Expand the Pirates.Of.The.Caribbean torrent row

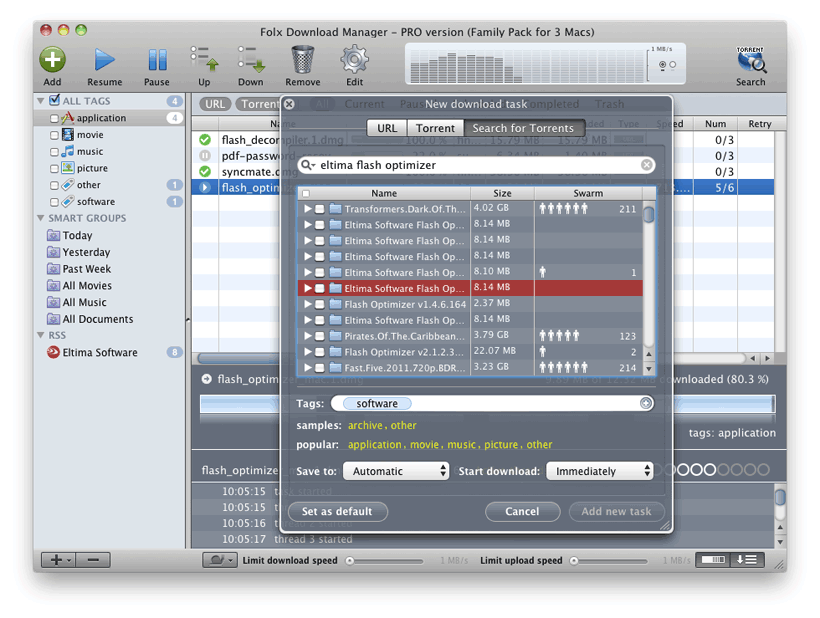[x=308, y=336]
